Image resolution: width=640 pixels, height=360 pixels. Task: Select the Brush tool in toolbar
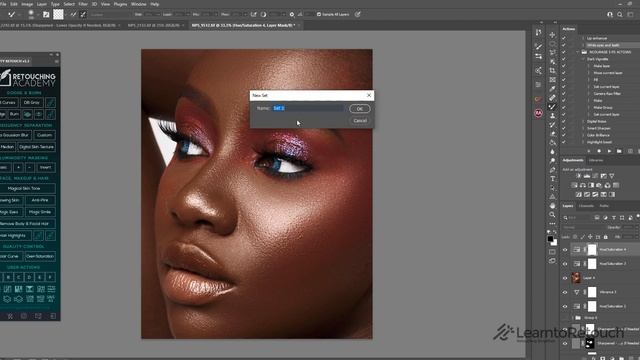click(x=552, y=107)
